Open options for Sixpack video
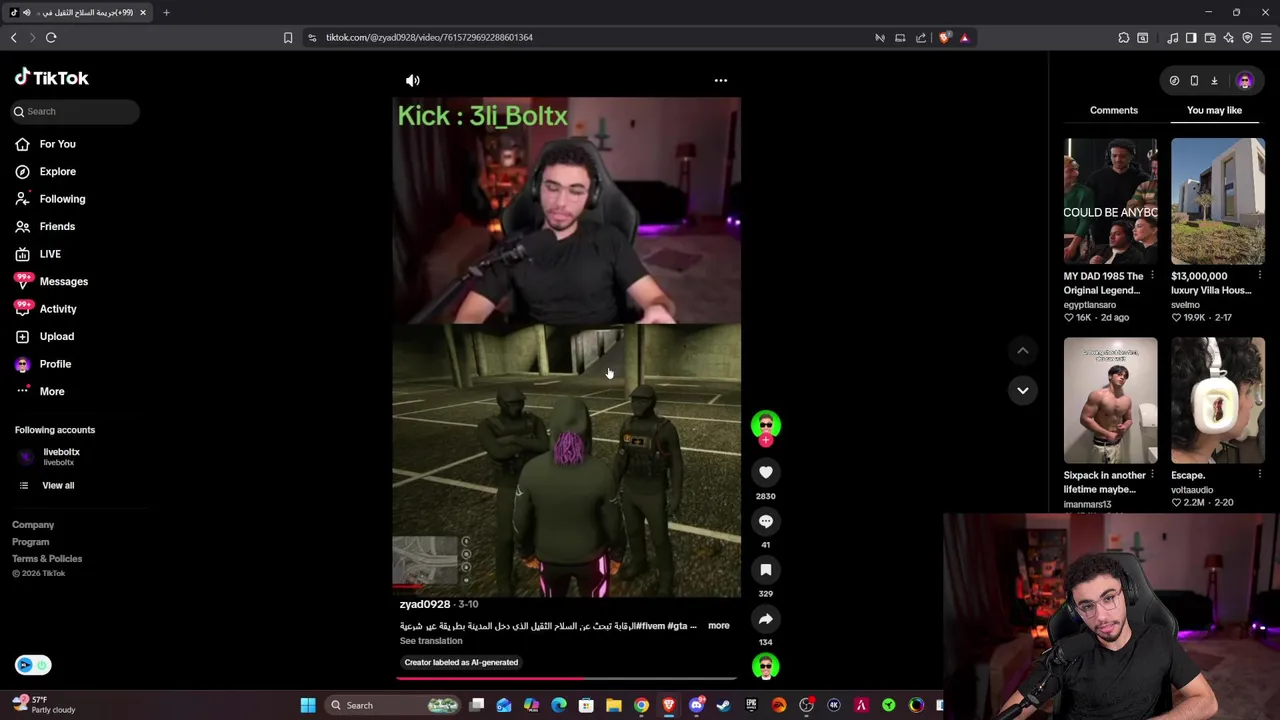This screenshot has width=1280, height=720. [1152, 474]
